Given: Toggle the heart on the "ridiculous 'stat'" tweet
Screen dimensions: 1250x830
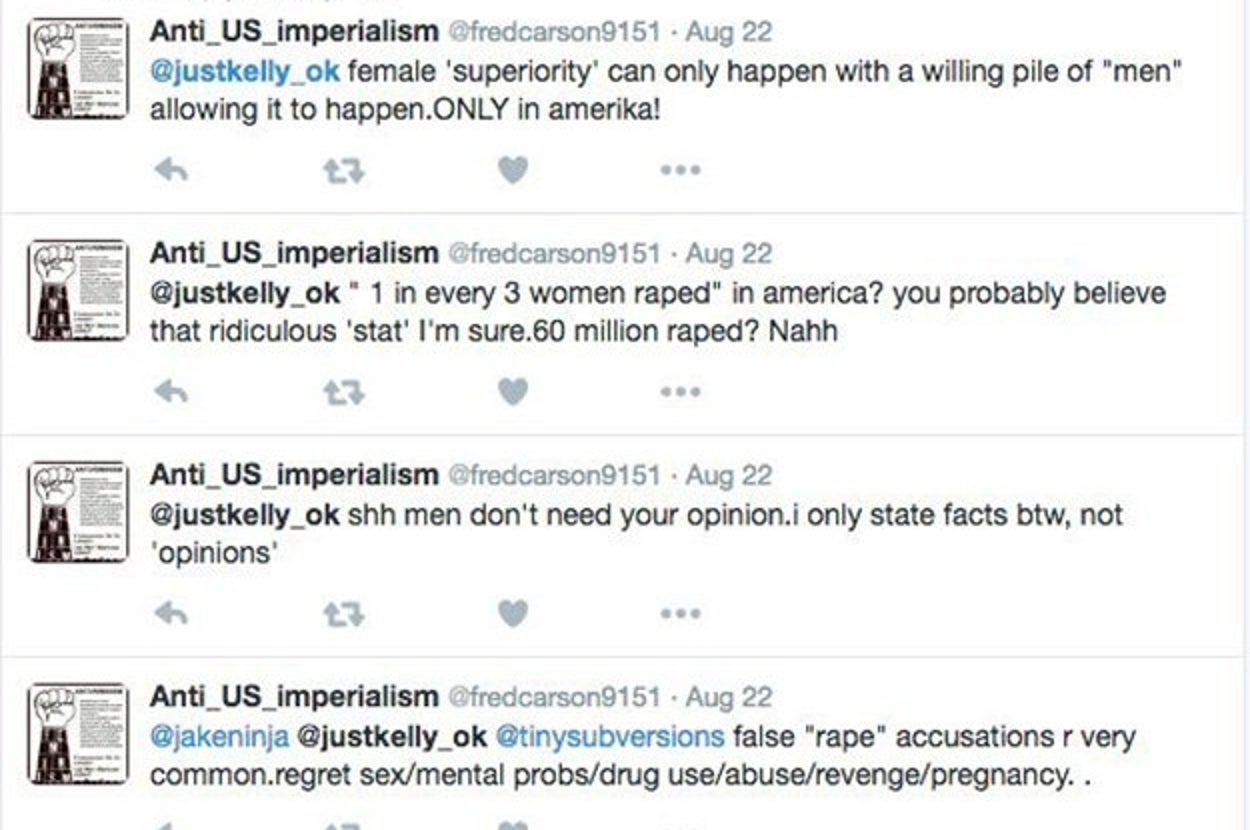Looking at the screenshot, I should 513,392.
